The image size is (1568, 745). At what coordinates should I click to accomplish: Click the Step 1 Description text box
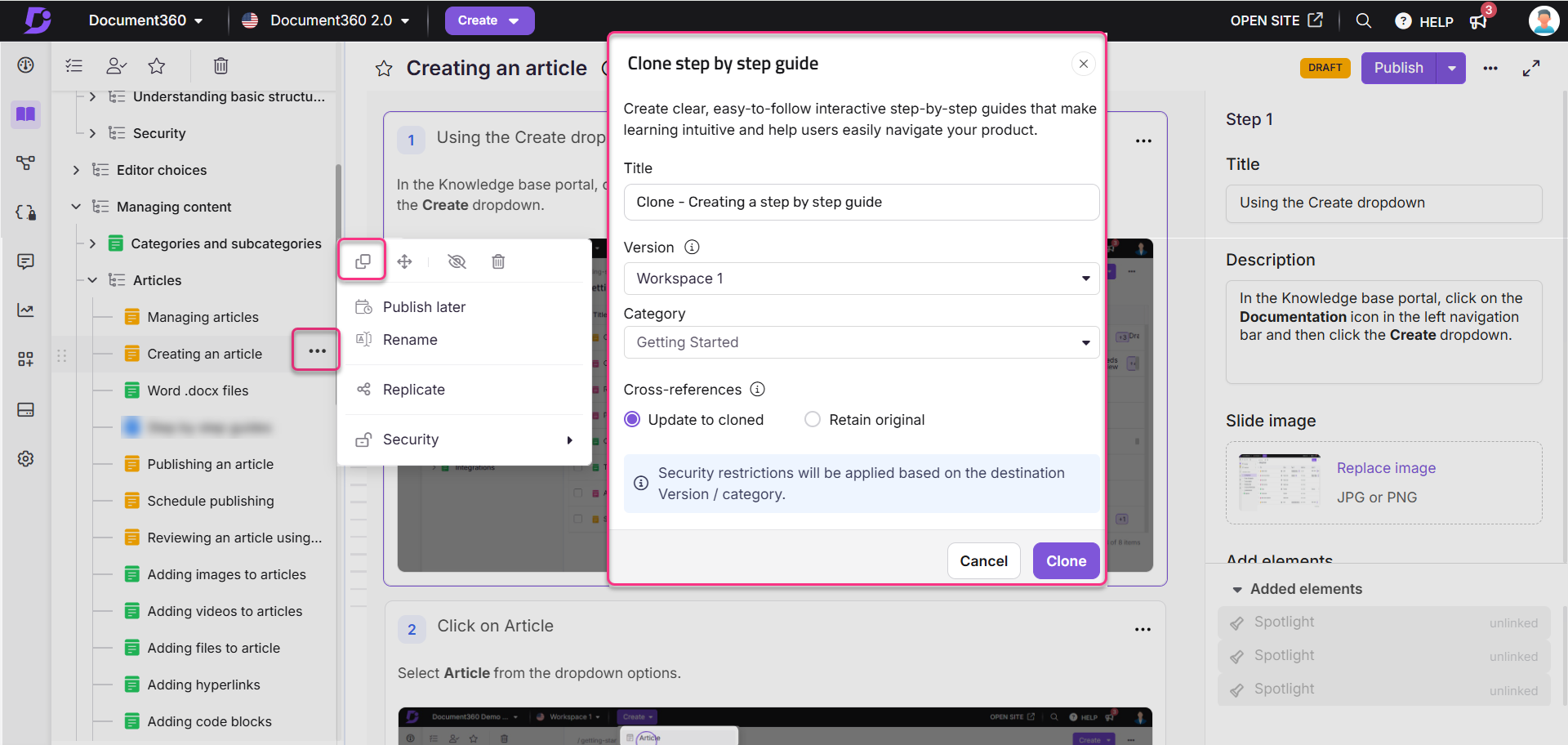(x=1383, y=332)
